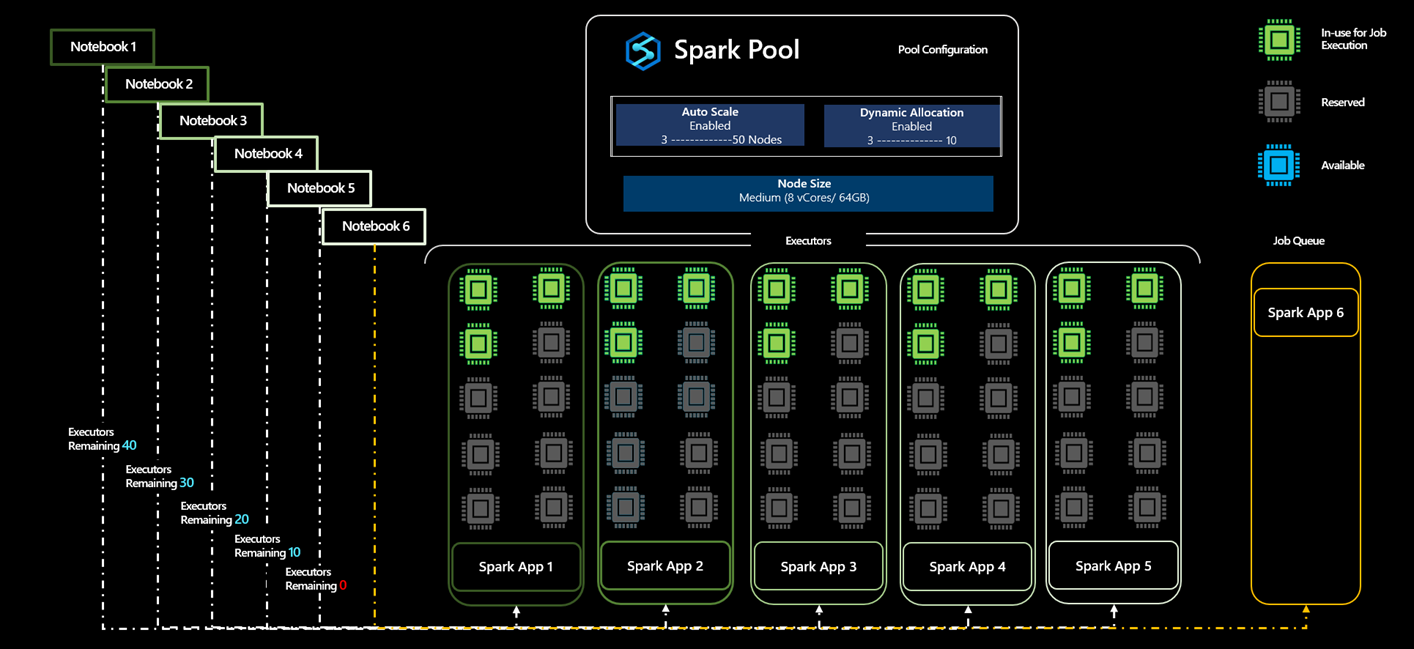Switch to the Notebook 3 tab
This screenshot has width=1414, height=649.
[x=211, y=120]
